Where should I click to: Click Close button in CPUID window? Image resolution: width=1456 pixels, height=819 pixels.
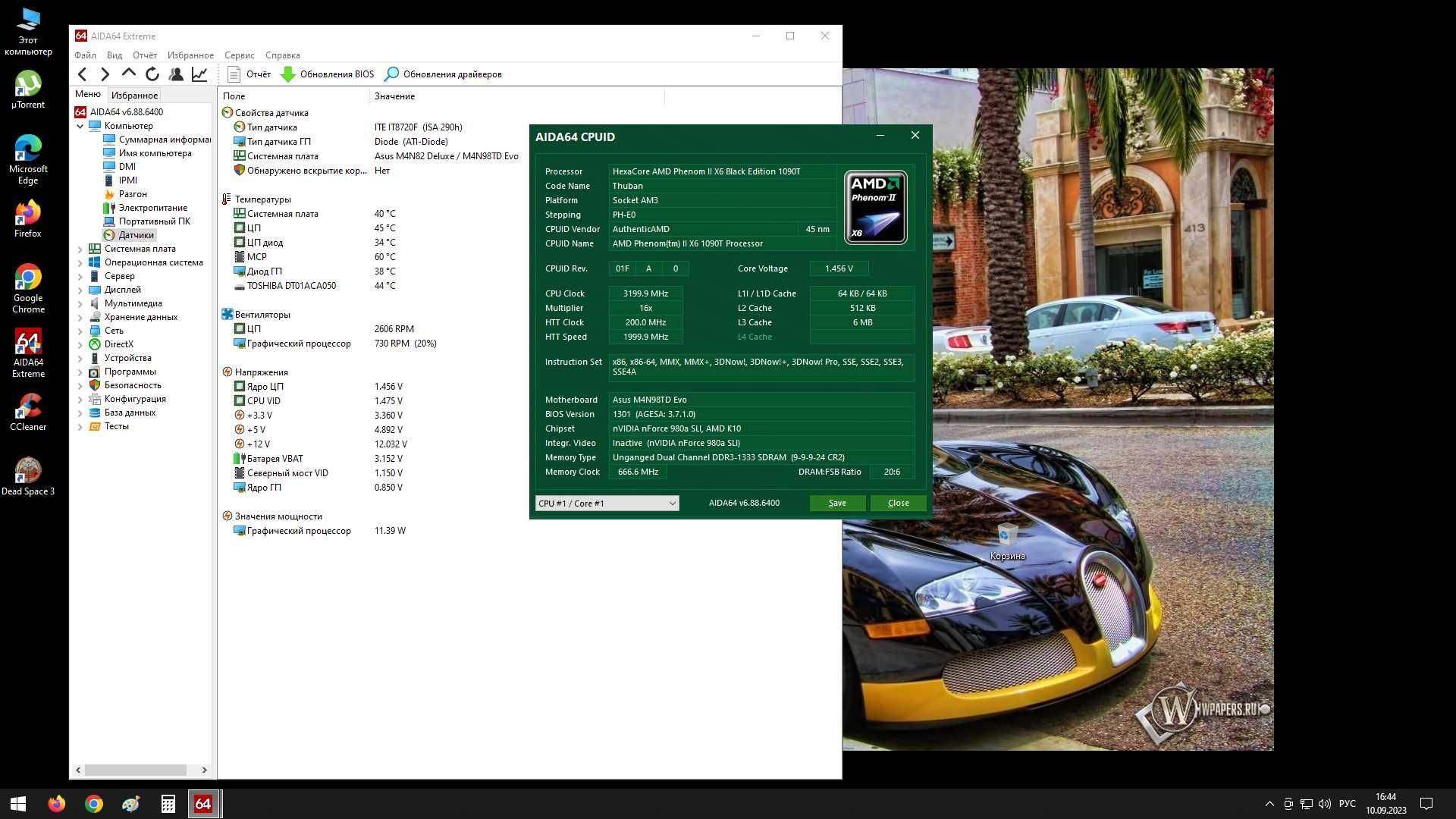(x=897, y=503)
